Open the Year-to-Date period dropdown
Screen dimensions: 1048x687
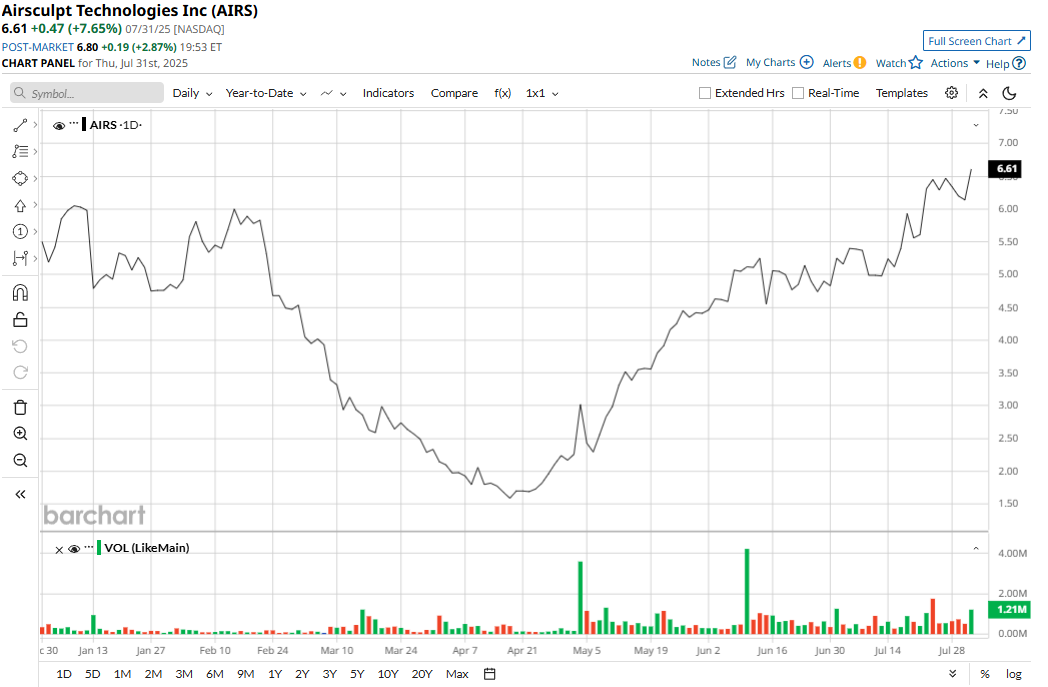click(266, 93)
